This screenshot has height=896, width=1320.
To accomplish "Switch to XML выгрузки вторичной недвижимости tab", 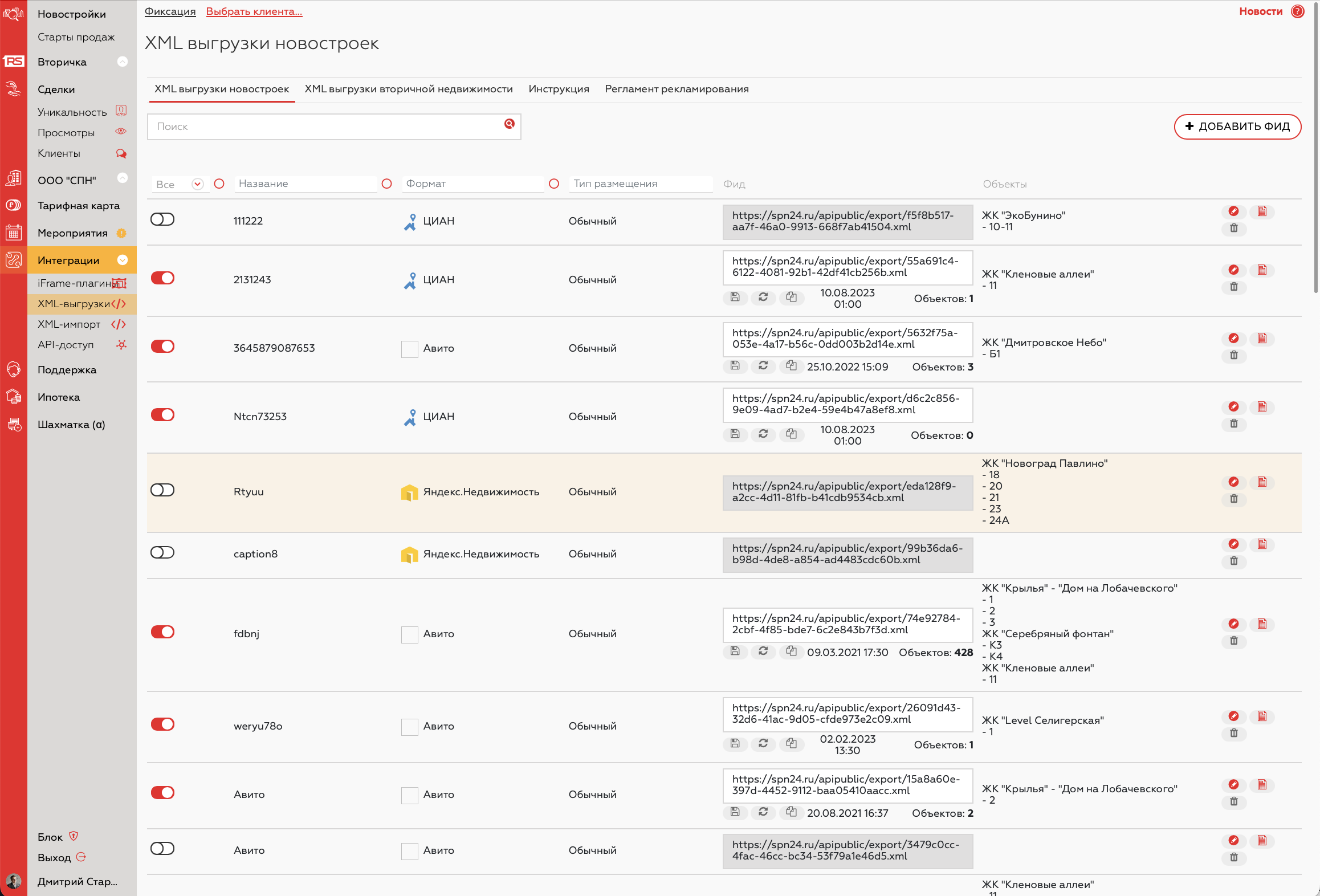I will pos(408,89).
